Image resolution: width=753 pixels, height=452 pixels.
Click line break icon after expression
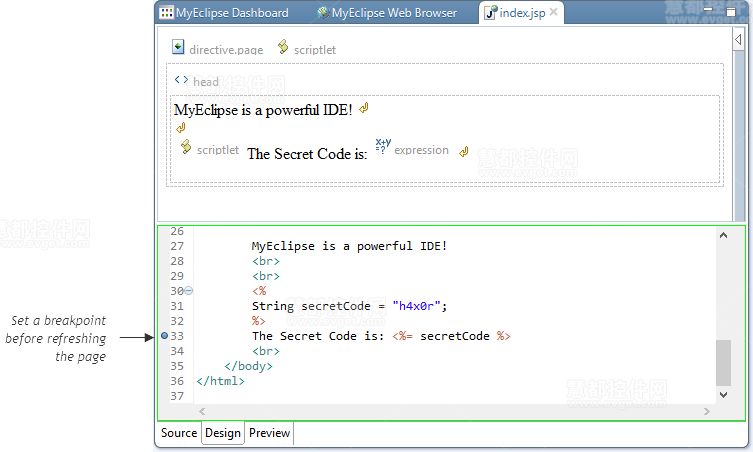(463, 152)
